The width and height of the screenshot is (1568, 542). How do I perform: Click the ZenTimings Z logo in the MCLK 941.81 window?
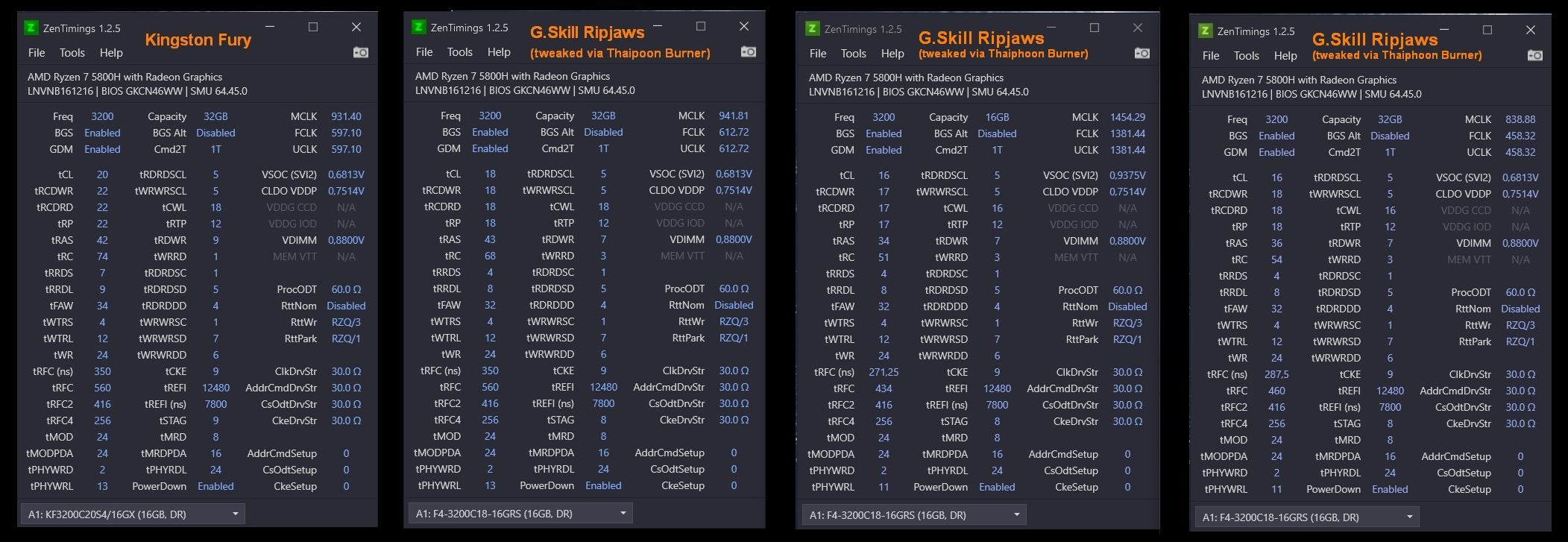(x=418, y=27)
